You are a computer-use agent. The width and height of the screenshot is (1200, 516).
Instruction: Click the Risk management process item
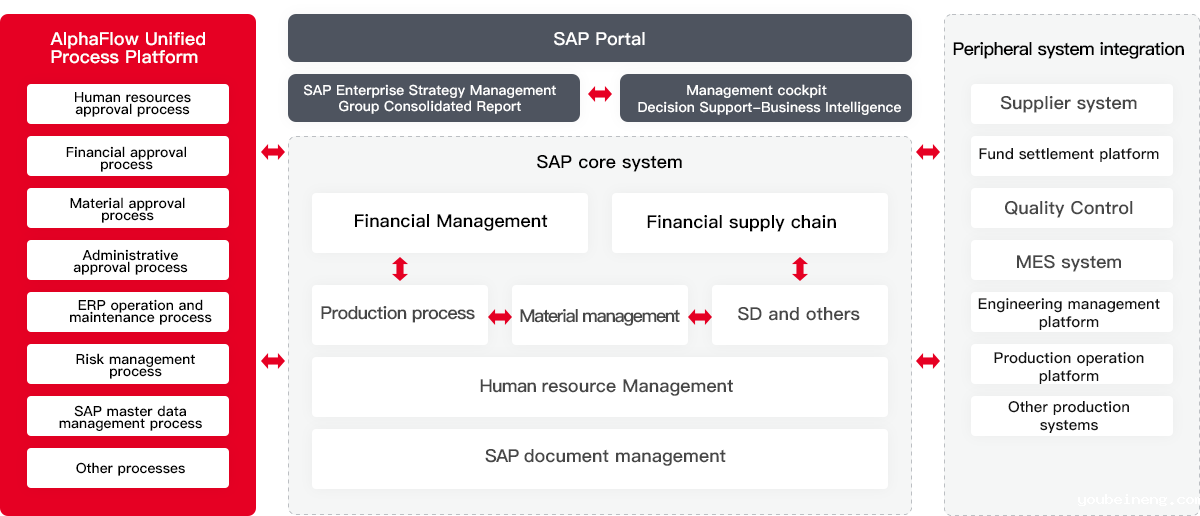[128, 365]
